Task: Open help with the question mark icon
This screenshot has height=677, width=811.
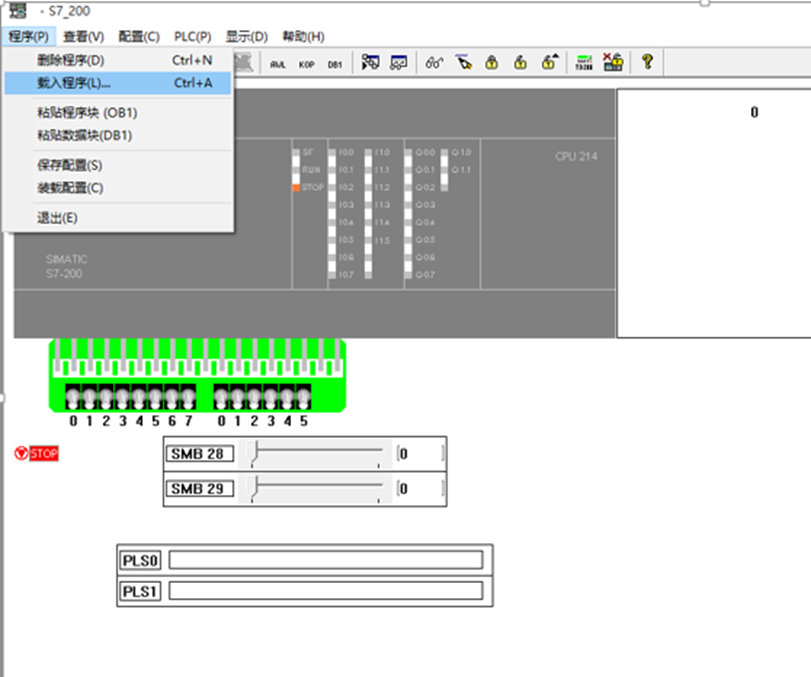Action: [647, 62]
